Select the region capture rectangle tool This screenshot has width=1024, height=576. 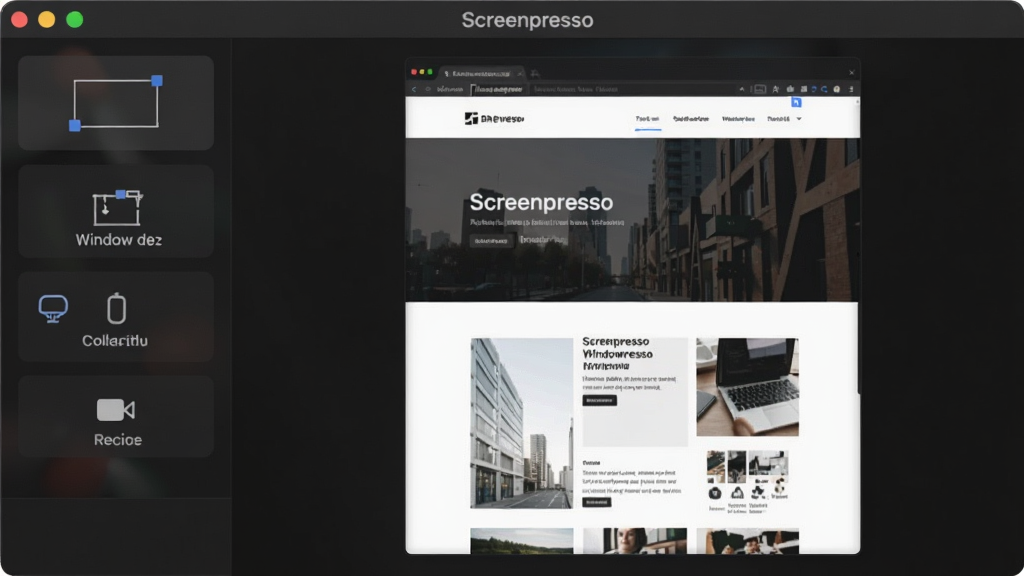point(116,103)
